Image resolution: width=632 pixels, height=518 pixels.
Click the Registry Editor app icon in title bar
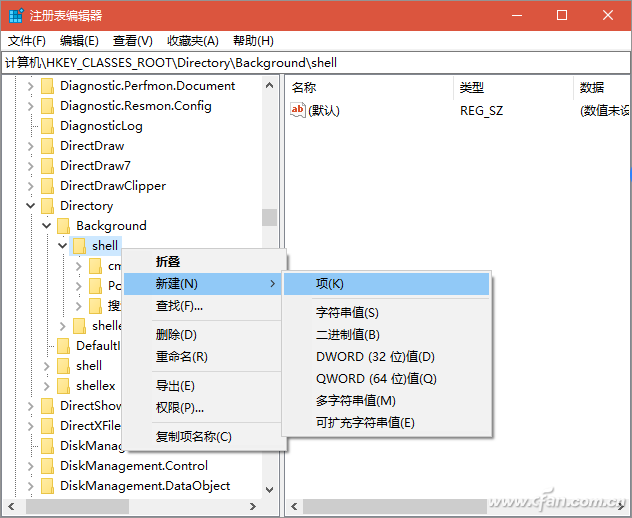click(16, 16)
